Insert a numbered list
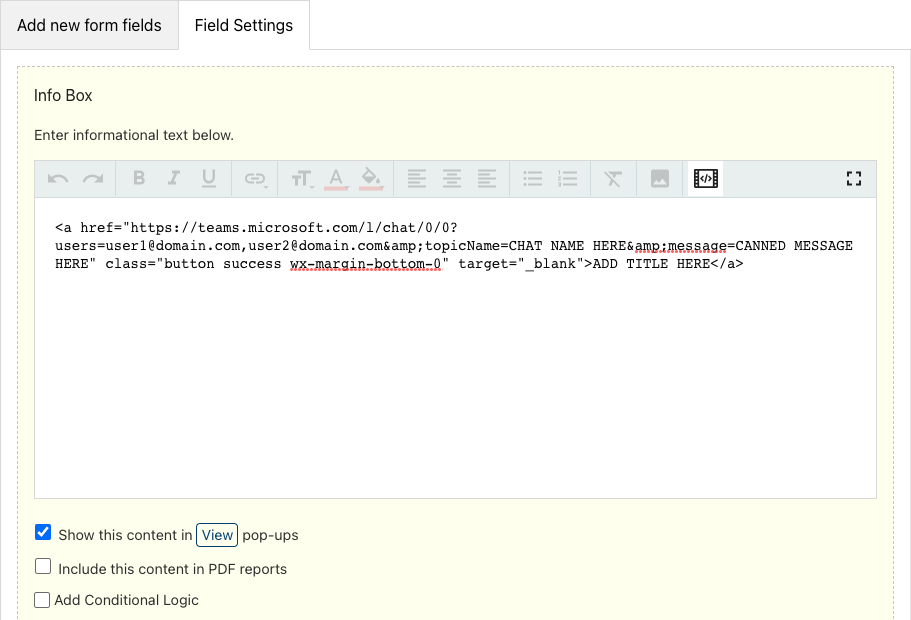This screenshot has height=620, width=911. 567,178
